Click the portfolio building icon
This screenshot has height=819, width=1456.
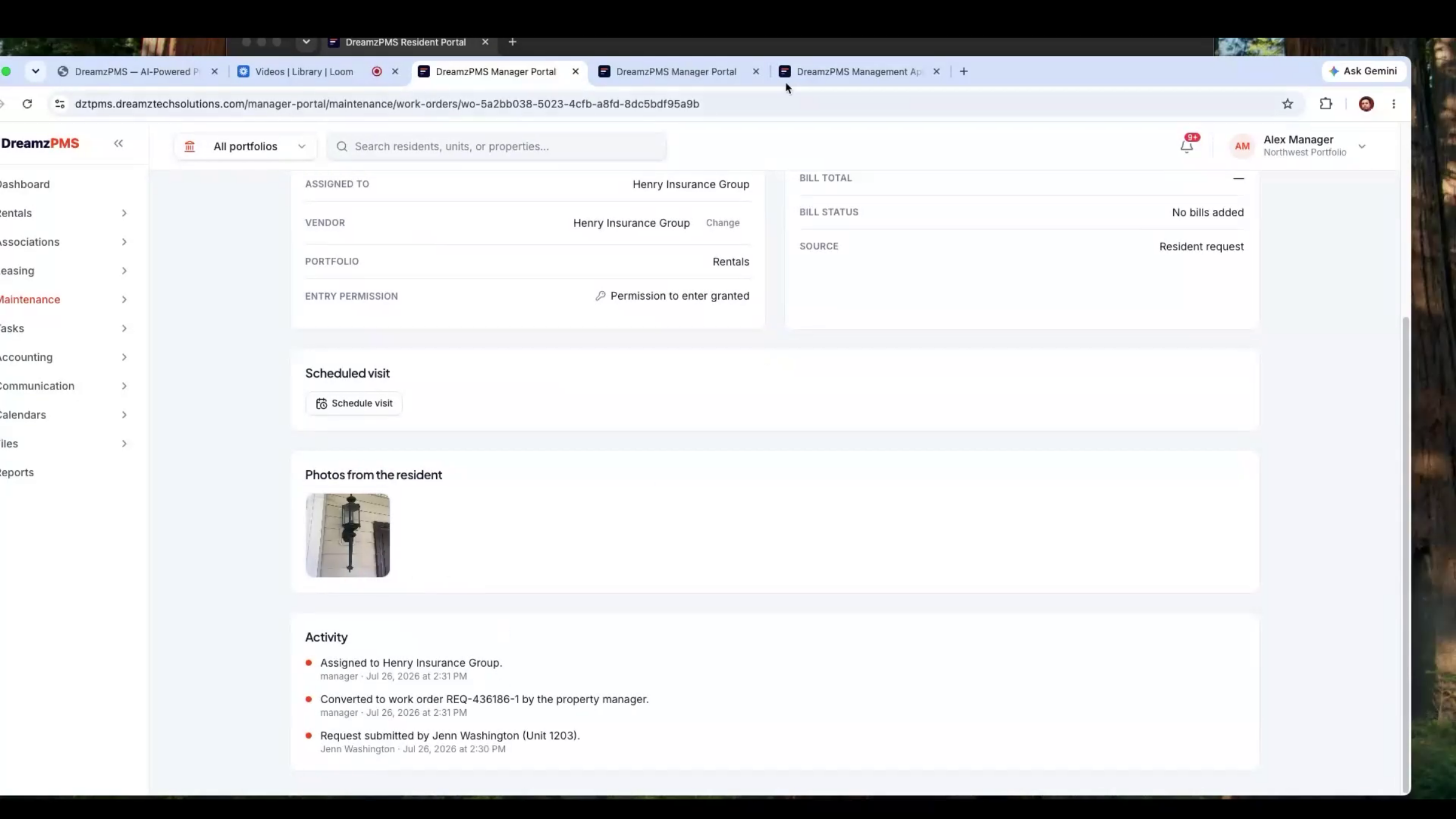click(190, 146)
